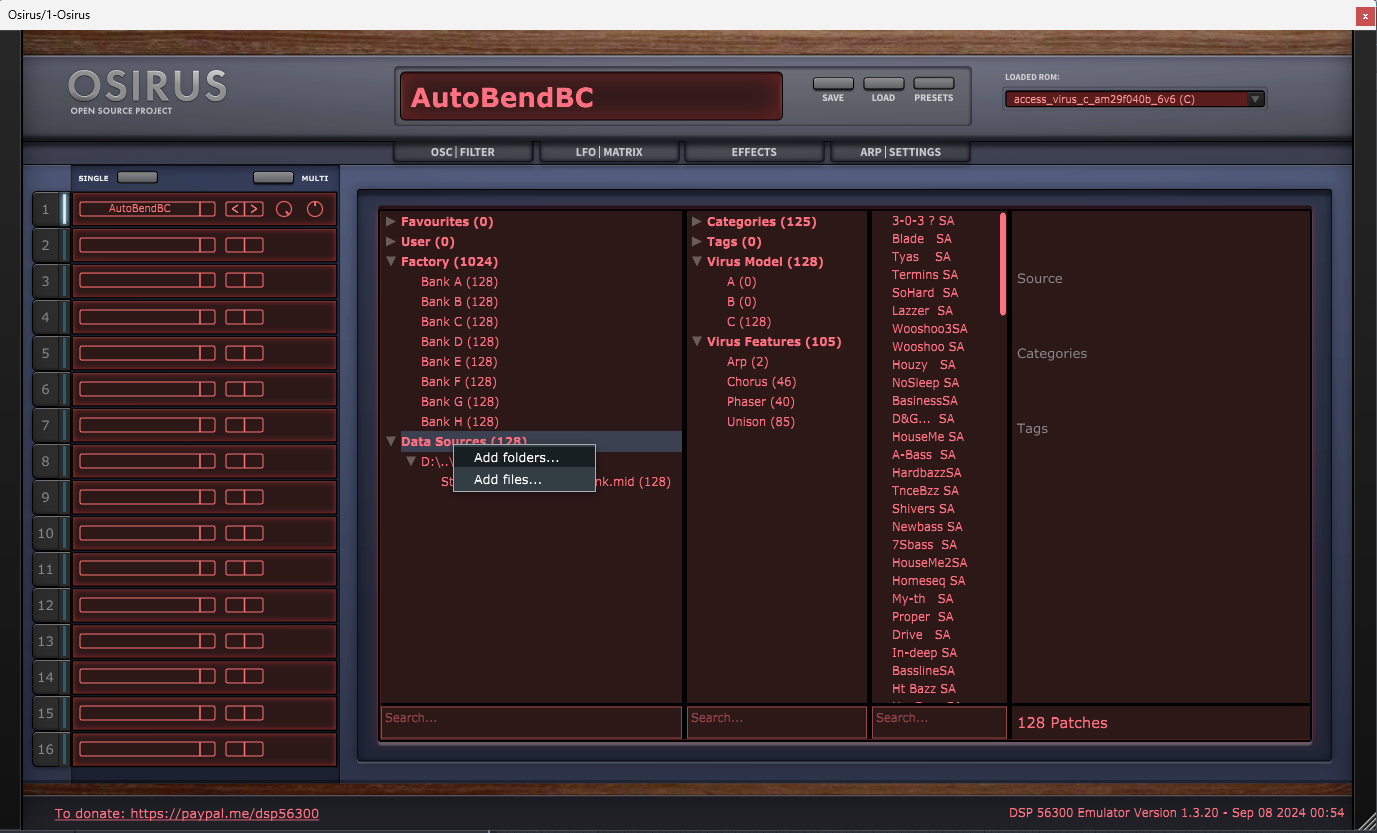Expand the Tags (0) node

click(x=697, y=242)
